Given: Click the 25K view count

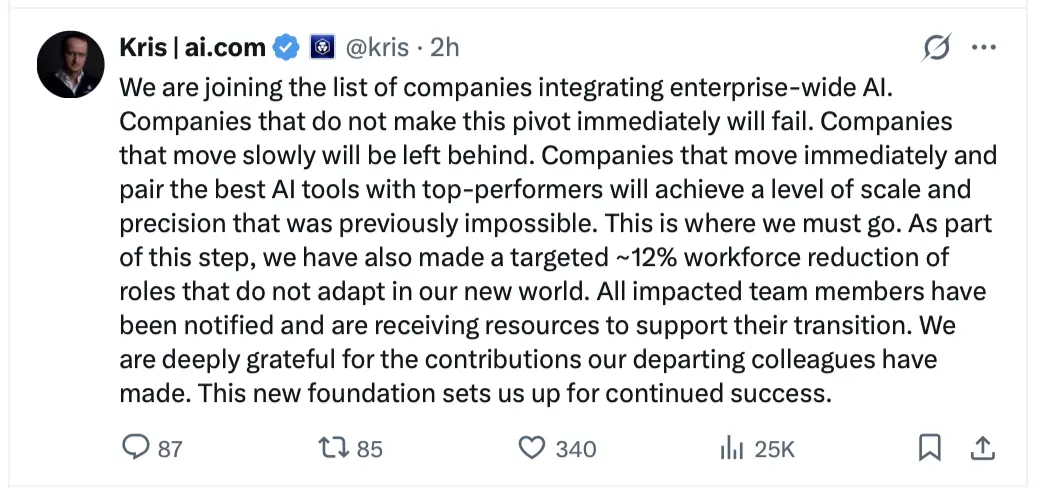Looking at the screenshot, I should coord(774,449).
